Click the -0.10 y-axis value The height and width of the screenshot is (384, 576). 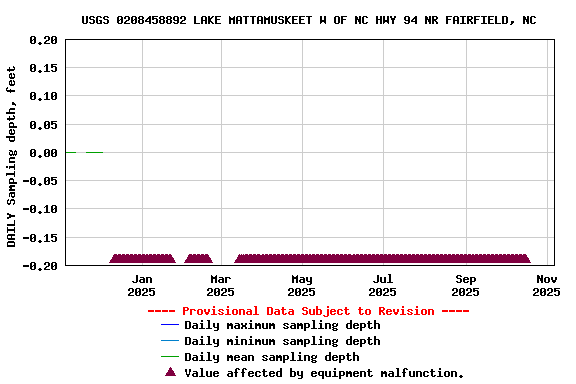pyautogui.click(x=40, y=209)
